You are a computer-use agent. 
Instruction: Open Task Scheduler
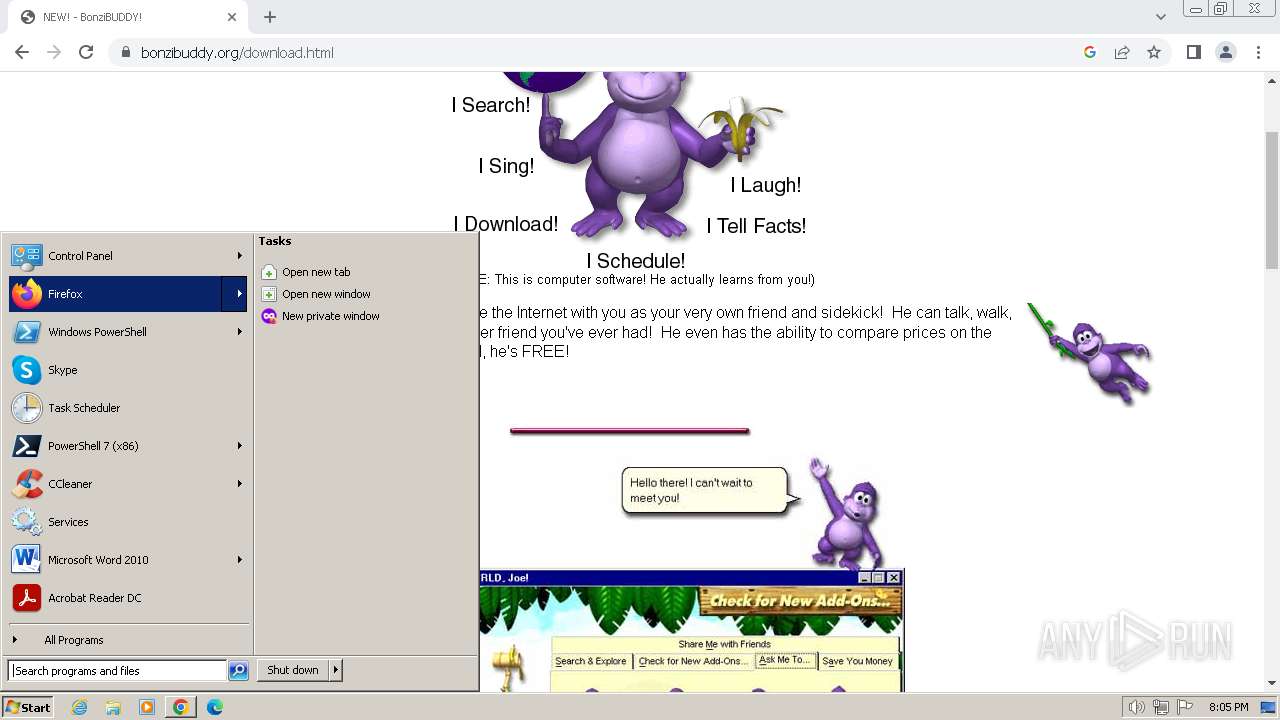(128, 408)
